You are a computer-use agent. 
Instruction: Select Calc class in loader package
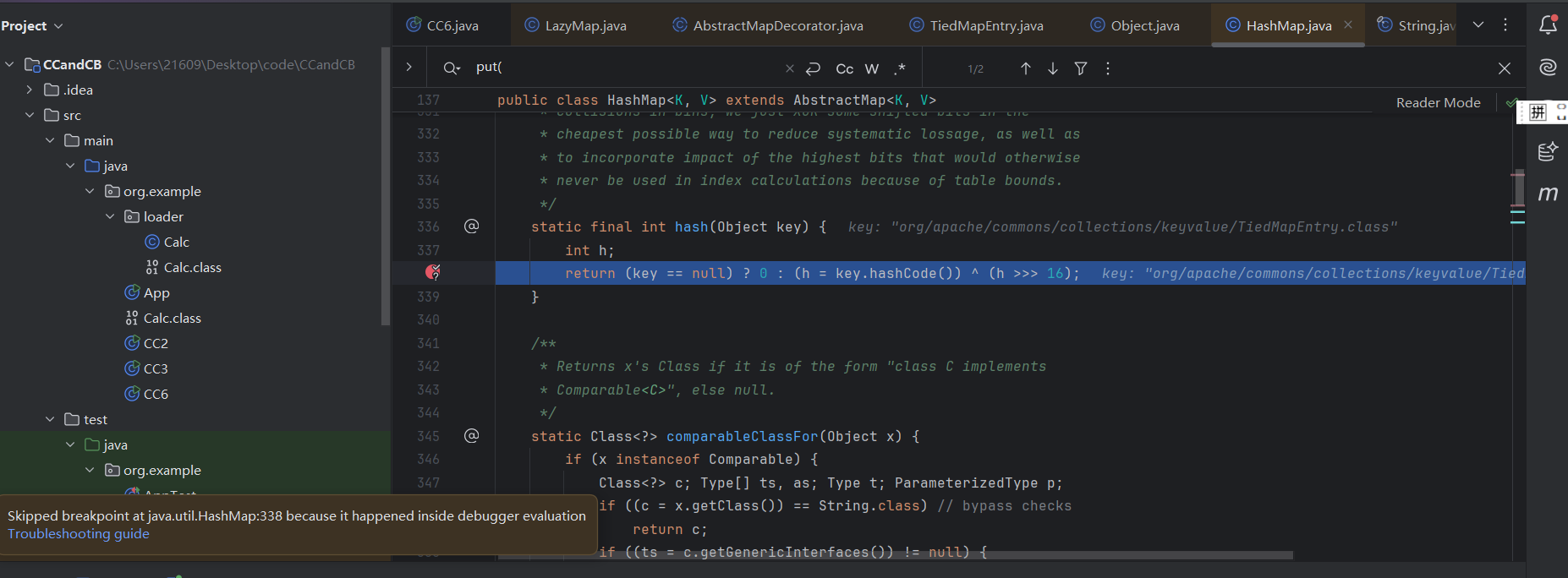[167, 242]
